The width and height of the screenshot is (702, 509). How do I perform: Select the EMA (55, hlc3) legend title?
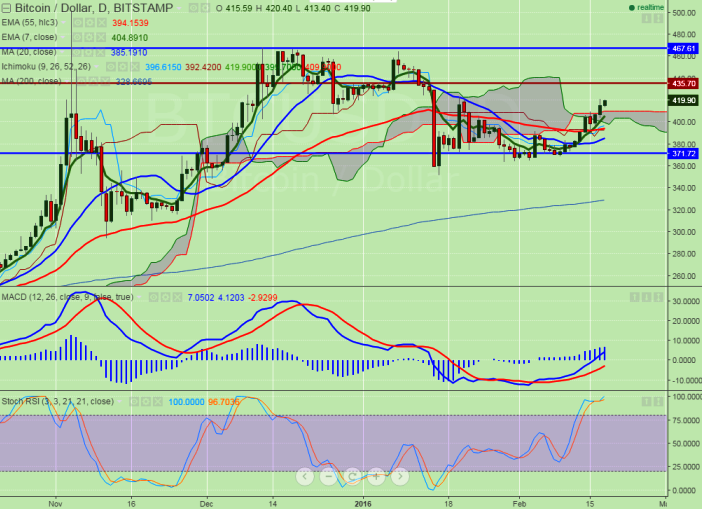click(x=30, y=23)
